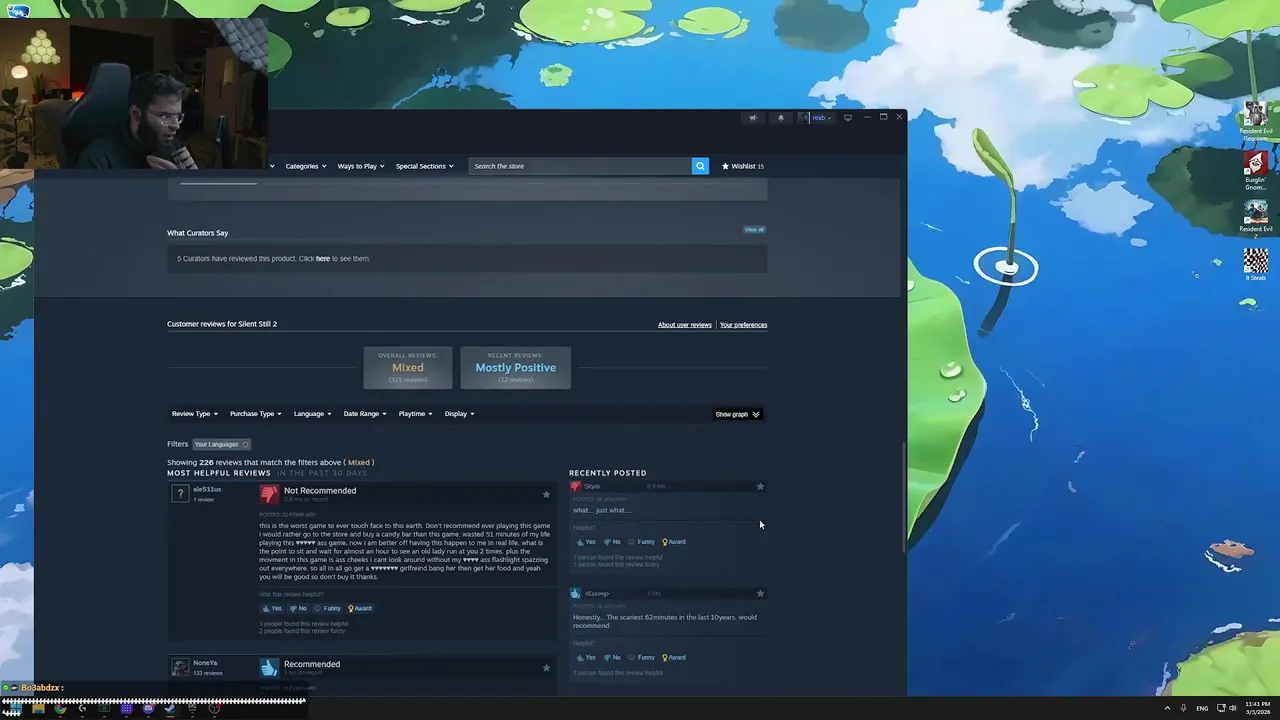Open Burglin' Gnomes desktop shortcut
Viewport: 1280px width, 720px height.
click(x=1255, y=170)
